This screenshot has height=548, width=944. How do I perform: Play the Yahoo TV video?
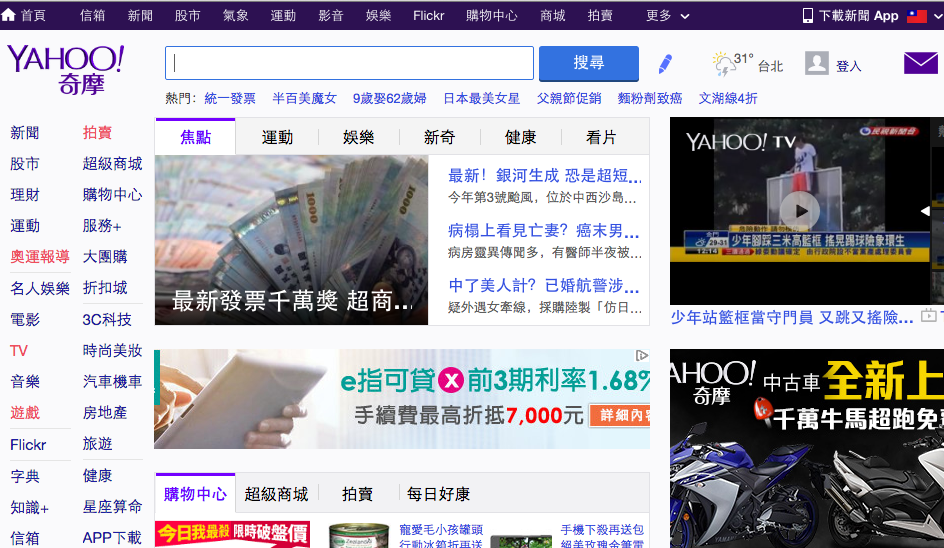coord(800,211)
